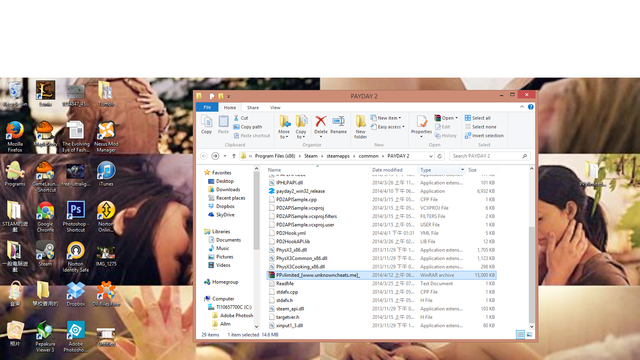The image size is (640, 360).
Task: Select SkyDrive in navigation pane
Action: click(225, 215)
